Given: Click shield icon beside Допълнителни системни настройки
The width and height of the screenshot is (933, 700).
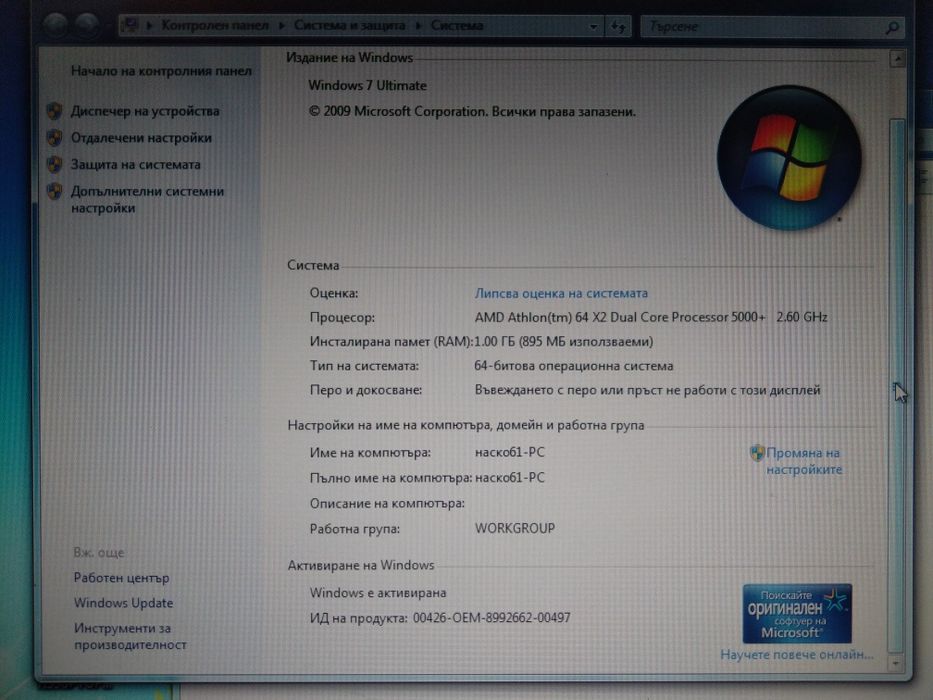Looking at the screenshot, I should 54,191.
